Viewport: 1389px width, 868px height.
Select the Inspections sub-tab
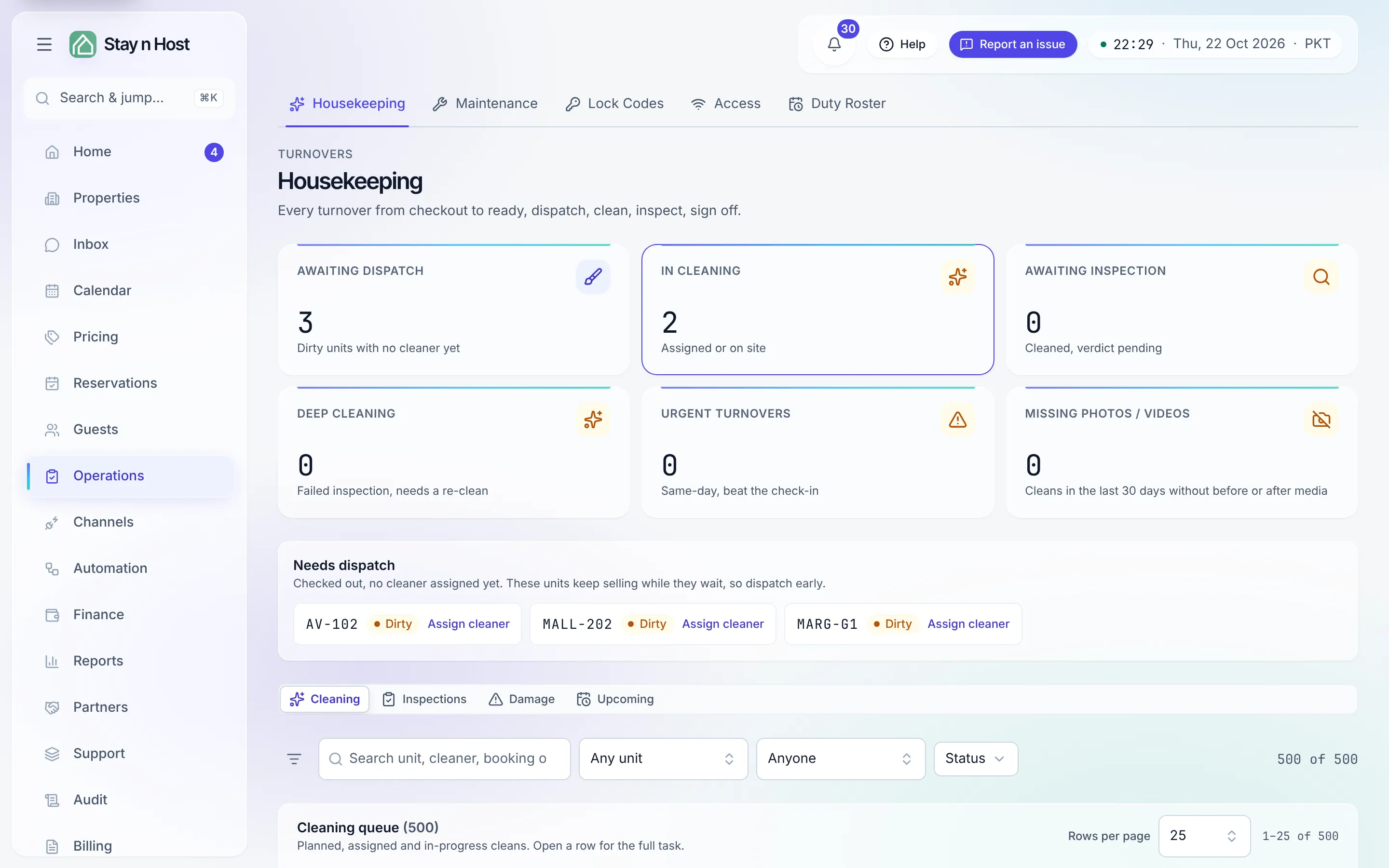coord(425,699)
